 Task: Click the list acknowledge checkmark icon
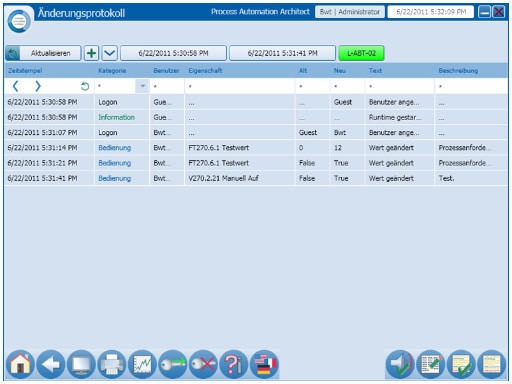(461, 364)
